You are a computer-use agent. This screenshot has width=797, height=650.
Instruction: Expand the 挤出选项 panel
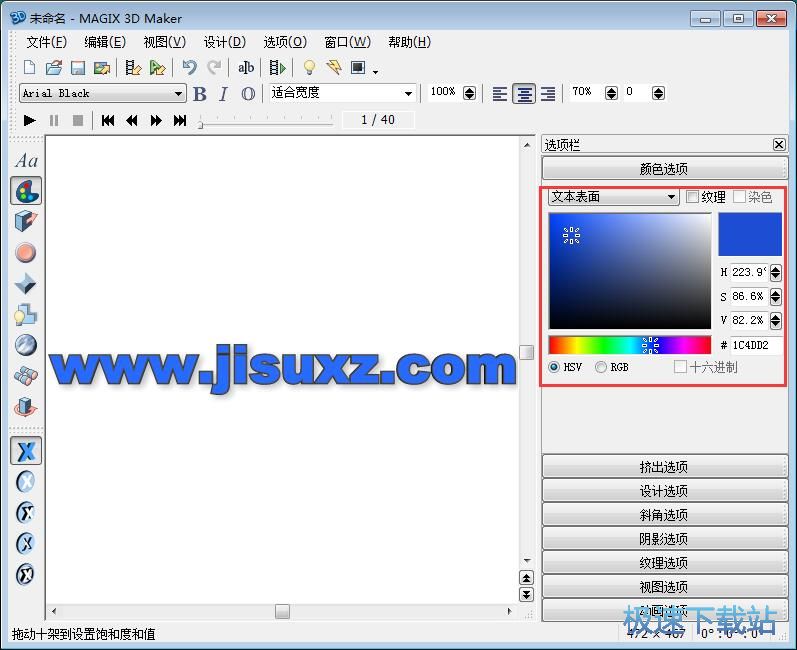click(x=664, y=467)
